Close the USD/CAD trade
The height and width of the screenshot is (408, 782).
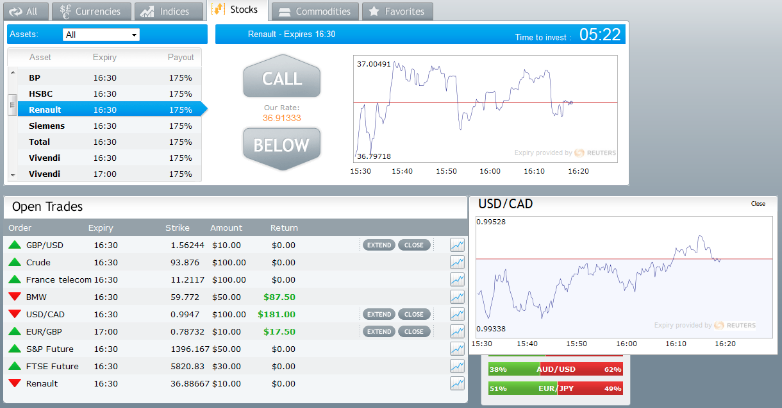click(x=414, y=314)
